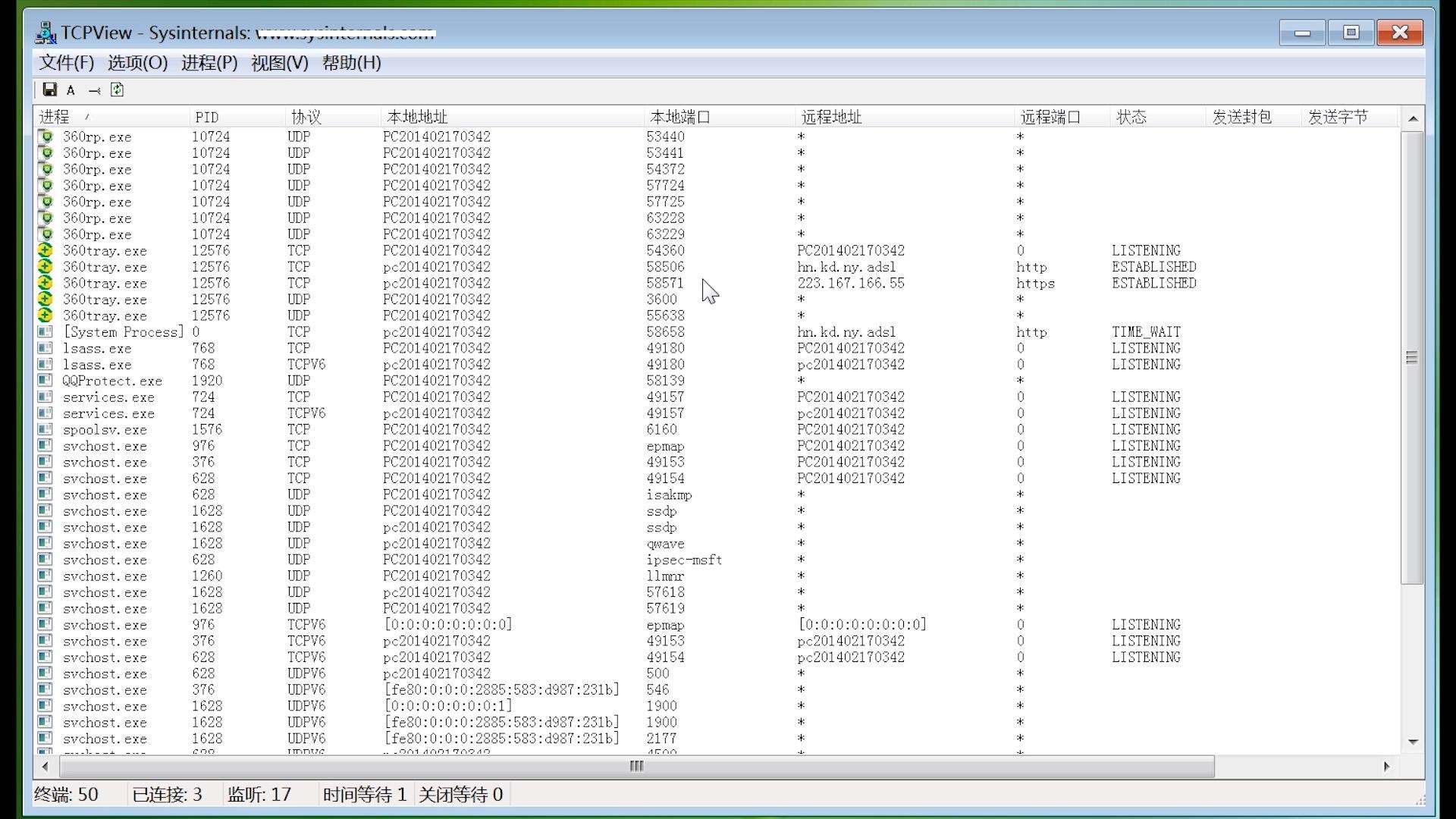The height and width of the screenshot is (819, 1456).
Task: Select the [System Process] row icon
Action: point(45,332)
